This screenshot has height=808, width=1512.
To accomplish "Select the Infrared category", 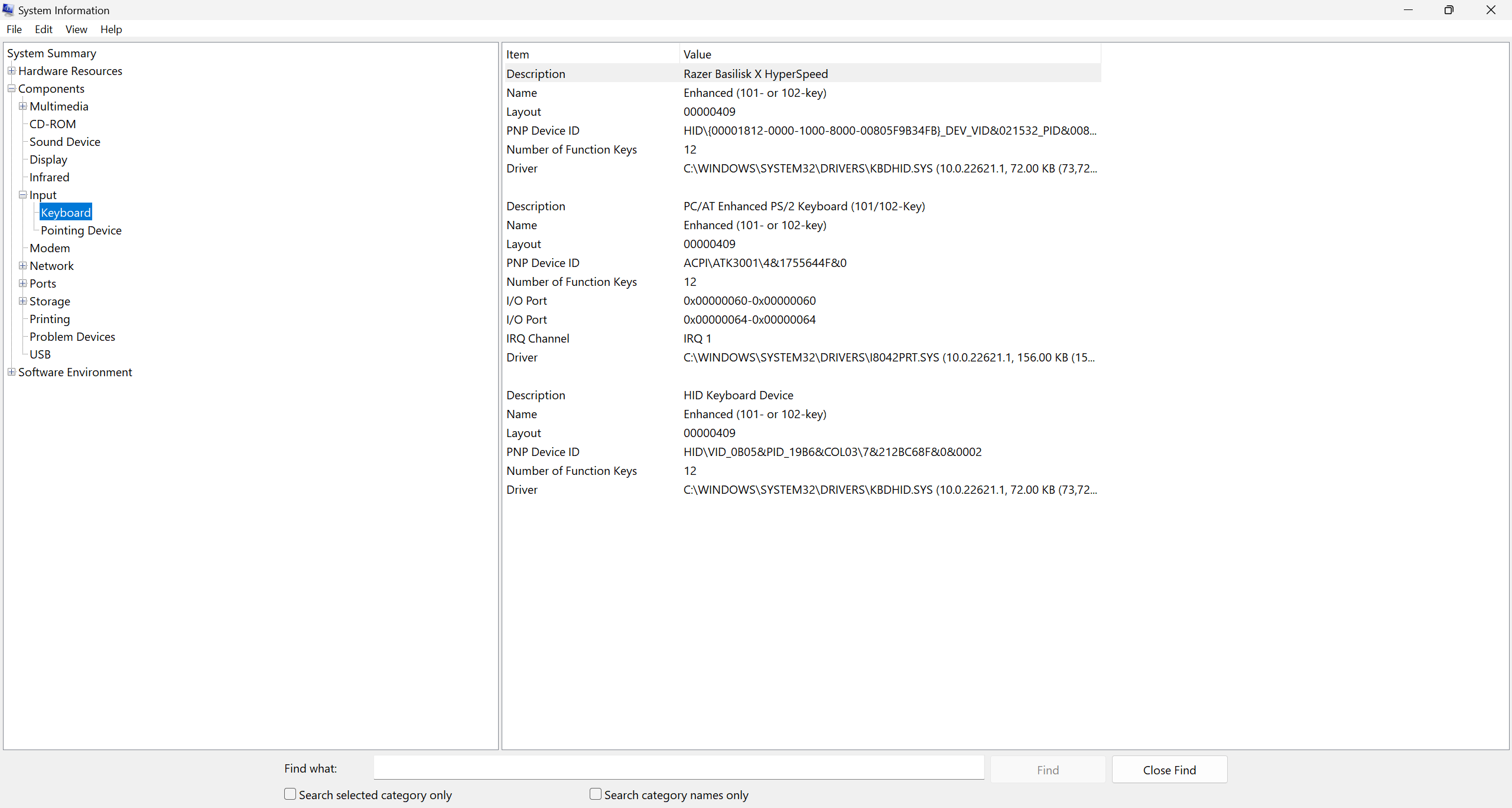I will tap(49, 177).
